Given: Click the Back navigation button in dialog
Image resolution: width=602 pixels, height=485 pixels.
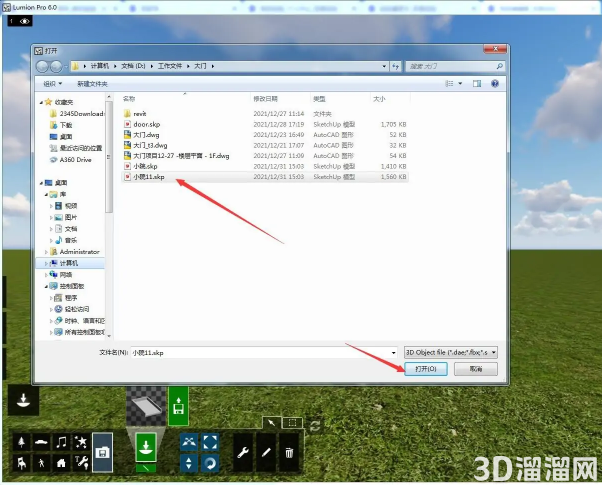Looking at the screenshot, I should 42,66.
